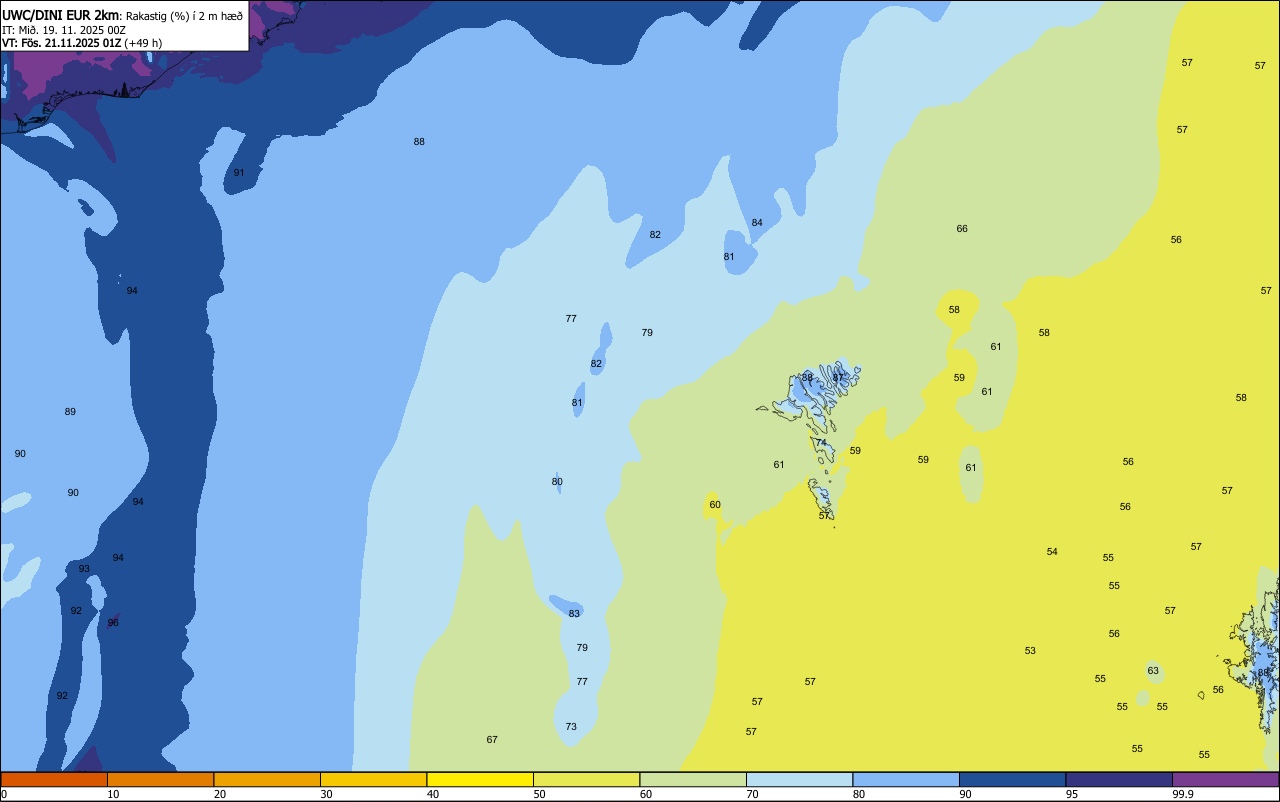The height and width of the screenshot is (802, 1280).
Task: Click the humidity value '93' on the map
Action: (x=84, y=569)
